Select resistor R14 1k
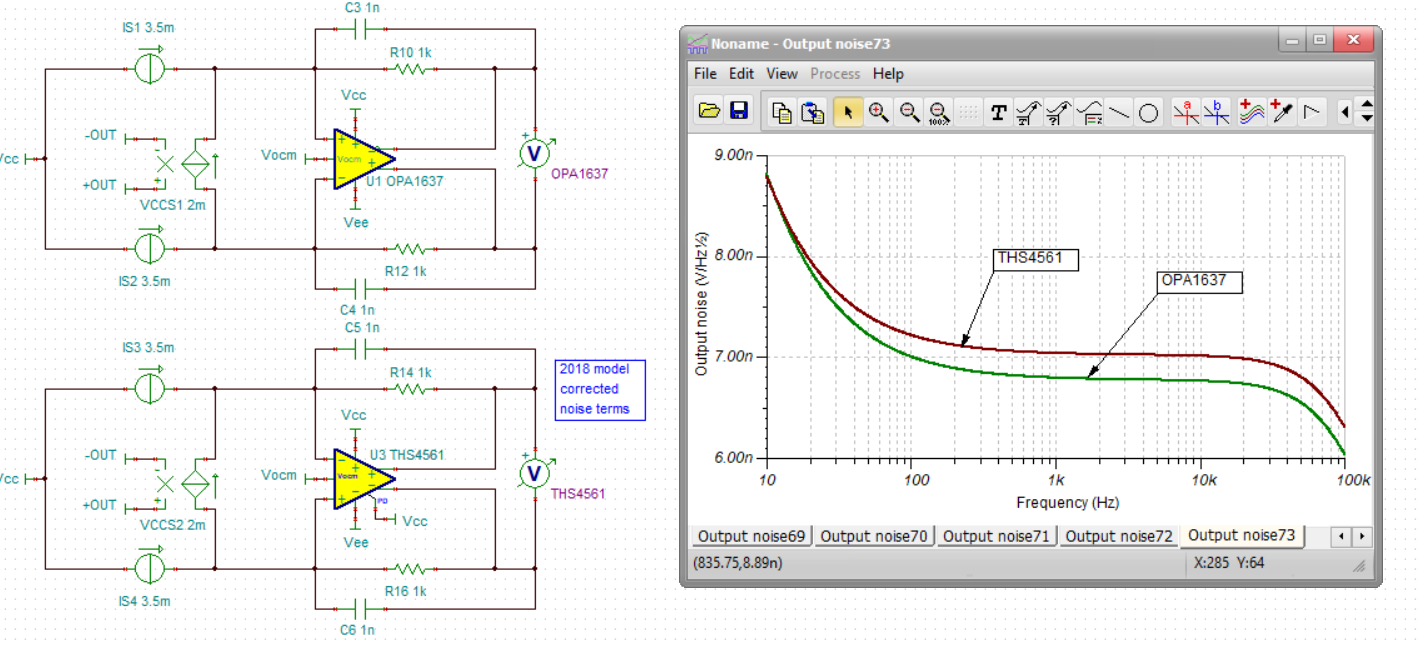This screenshot has width=1424, height=648. coord(410,389)
